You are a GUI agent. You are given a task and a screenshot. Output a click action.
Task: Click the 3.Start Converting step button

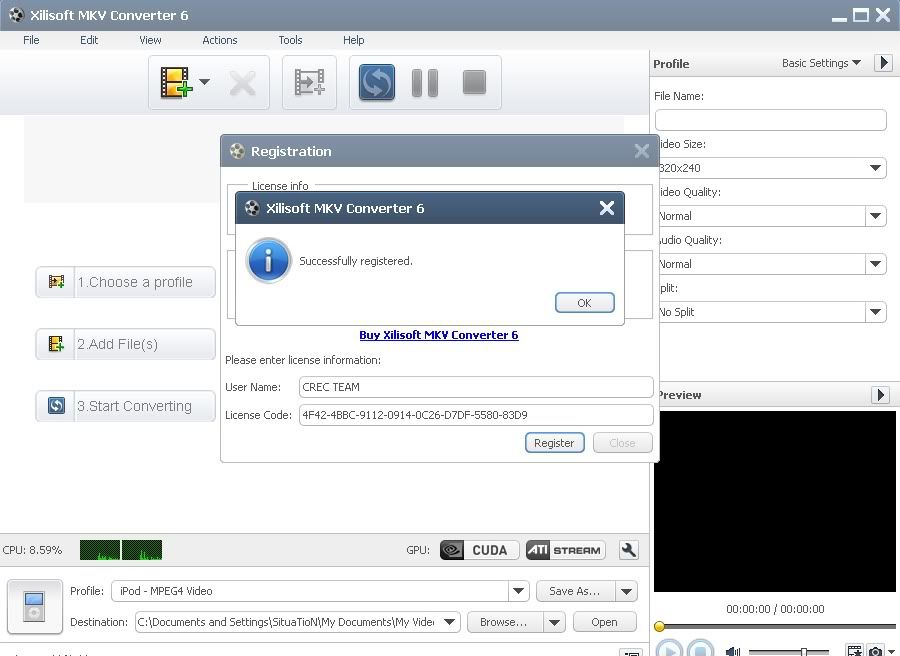click(x=126, y=406)
